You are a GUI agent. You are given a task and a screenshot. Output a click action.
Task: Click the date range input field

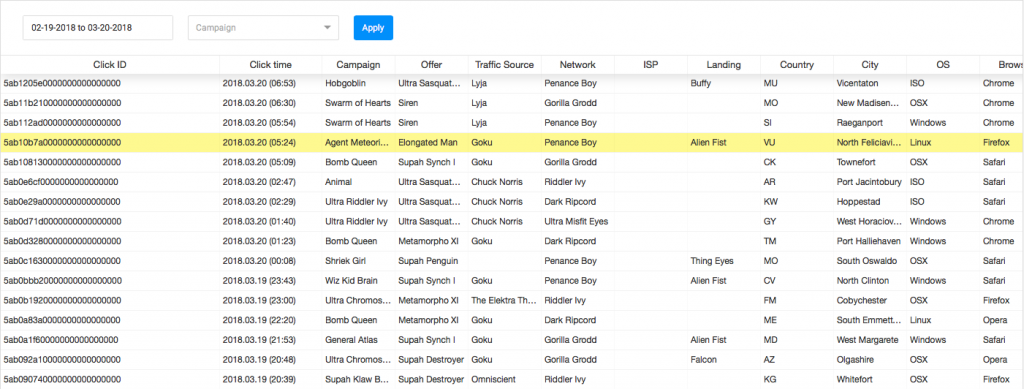pos(98,28)
